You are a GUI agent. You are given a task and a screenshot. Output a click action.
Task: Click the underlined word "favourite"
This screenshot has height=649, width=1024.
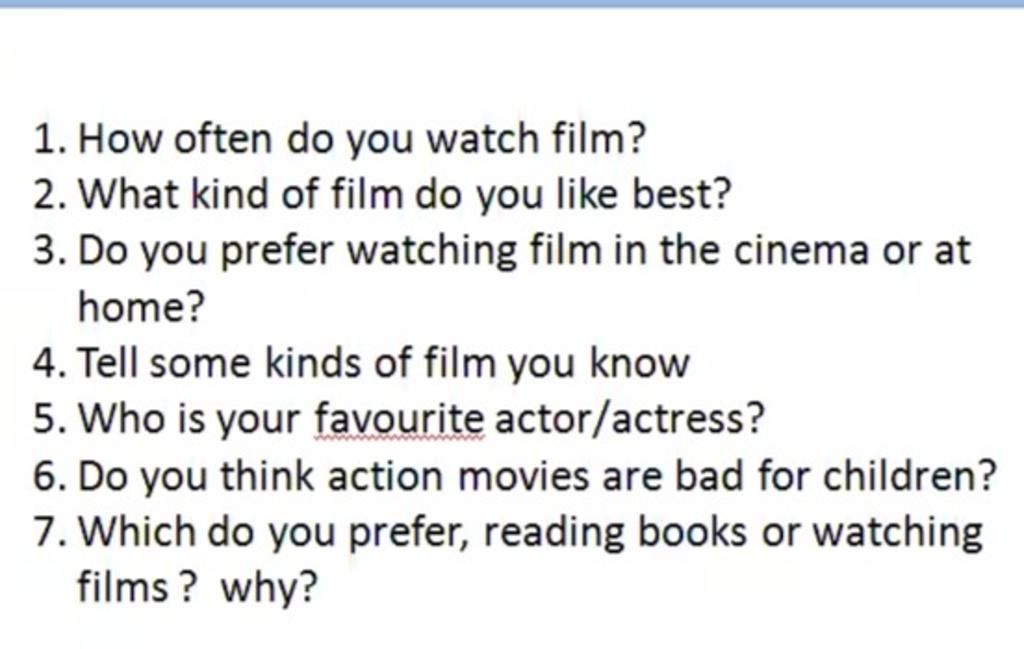[399, 420]
